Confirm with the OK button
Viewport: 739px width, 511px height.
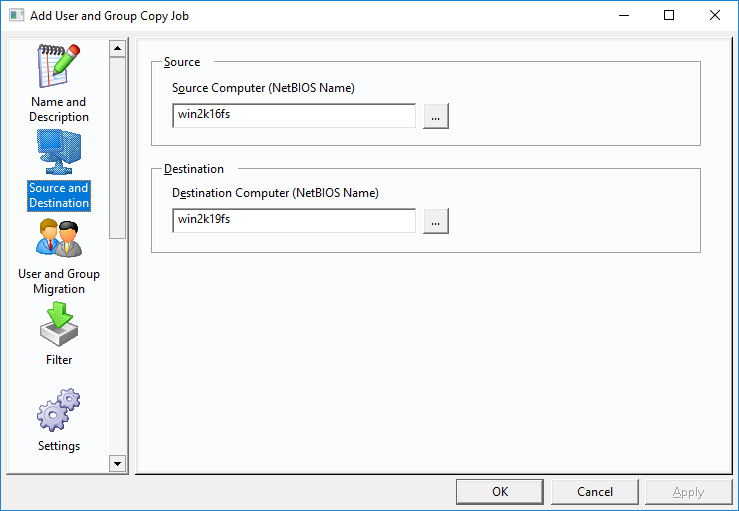pos(500,492)
